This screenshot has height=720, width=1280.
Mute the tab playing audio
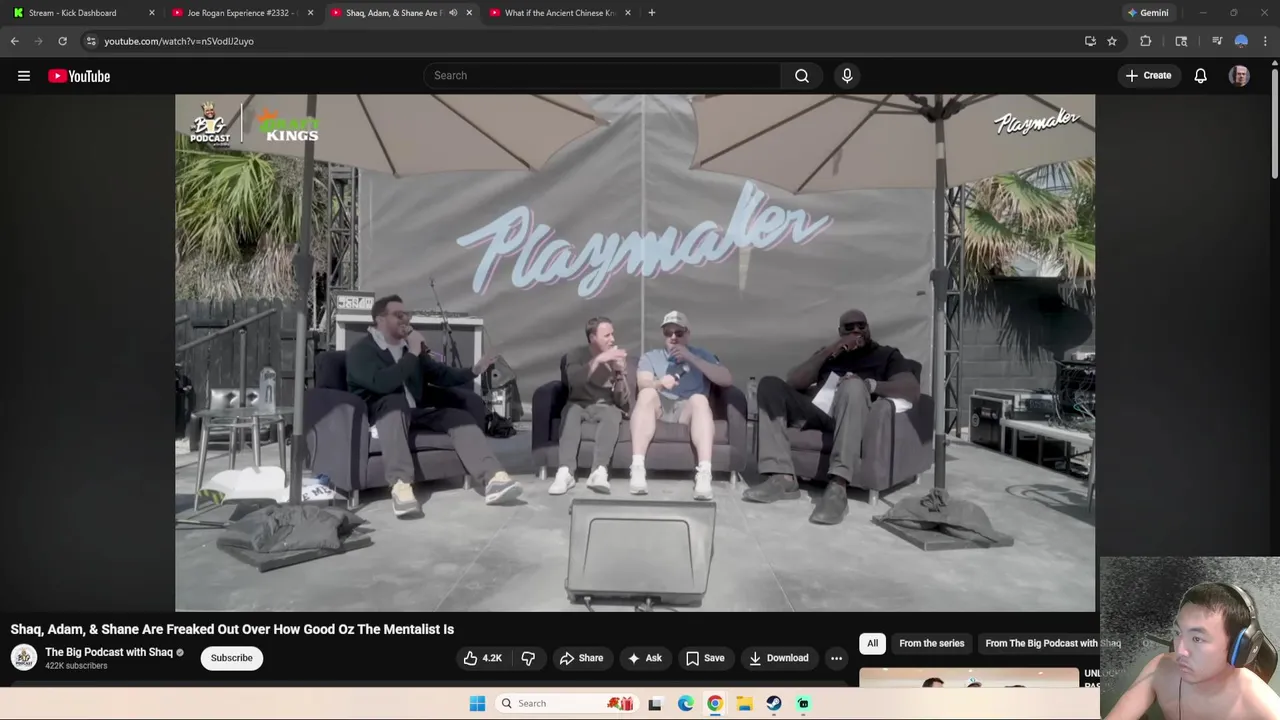coord(453,13)
